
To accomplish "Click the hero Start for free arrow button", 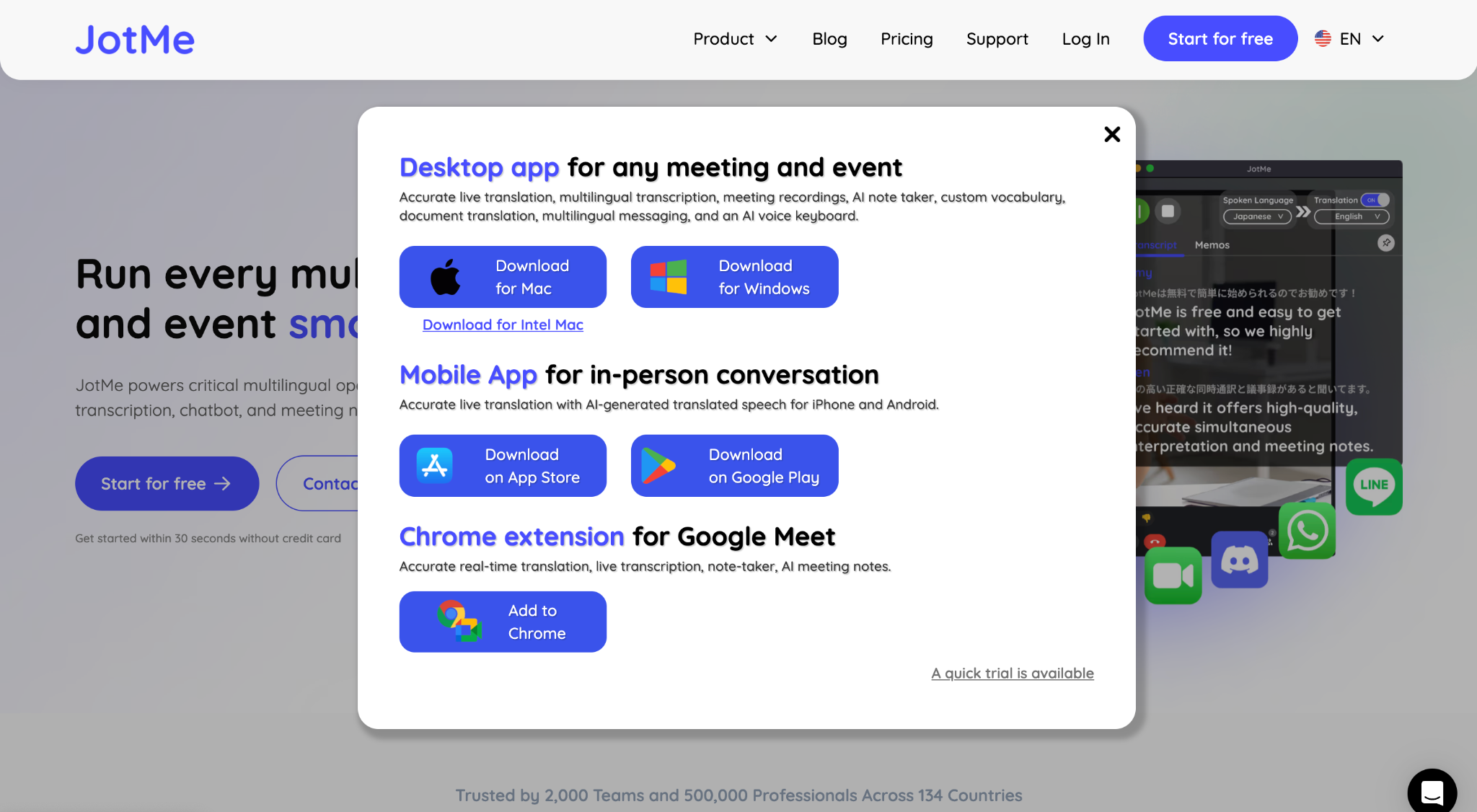I will (x=167, y=483).
